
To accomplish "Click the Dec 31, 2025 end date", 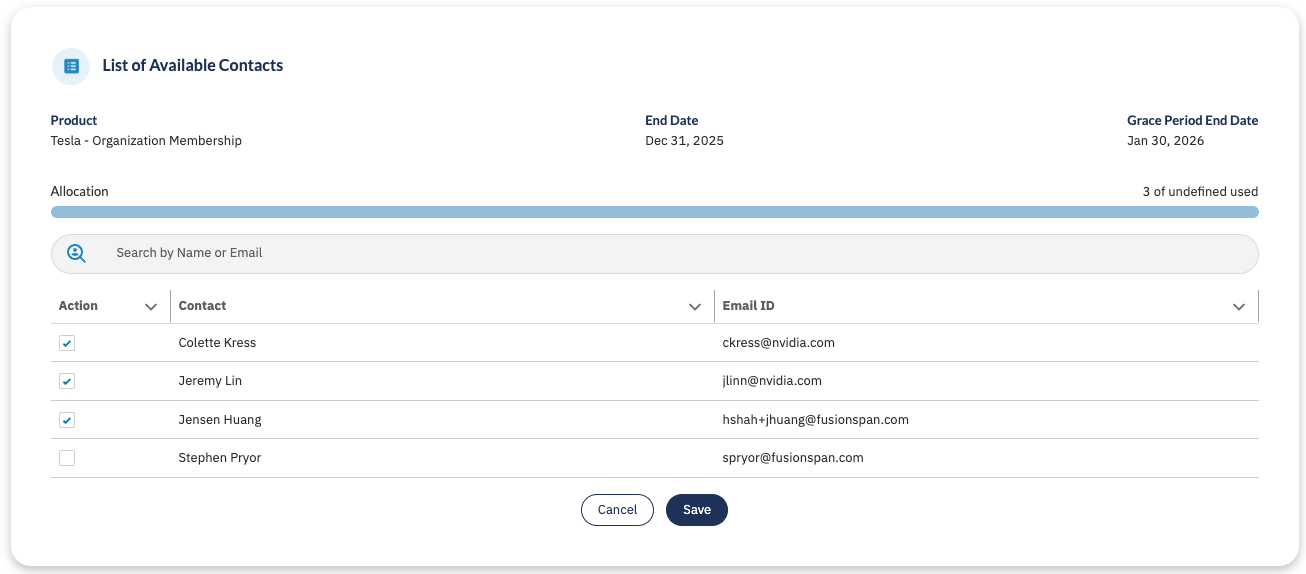I will click(x=684, y=141).
